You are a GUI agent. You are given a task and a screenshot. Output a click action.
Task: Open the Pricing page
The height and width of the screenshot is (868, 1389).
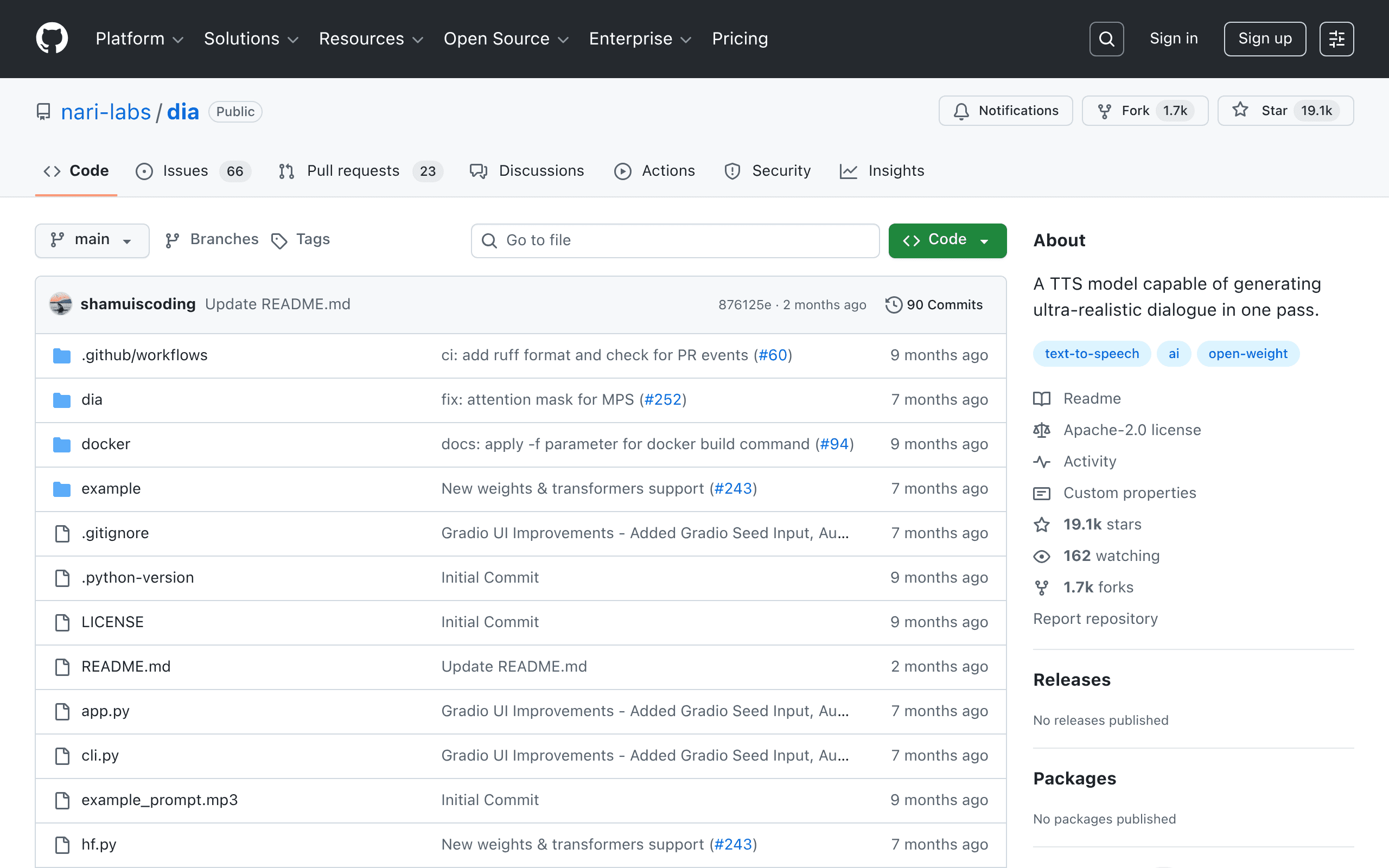740,39
